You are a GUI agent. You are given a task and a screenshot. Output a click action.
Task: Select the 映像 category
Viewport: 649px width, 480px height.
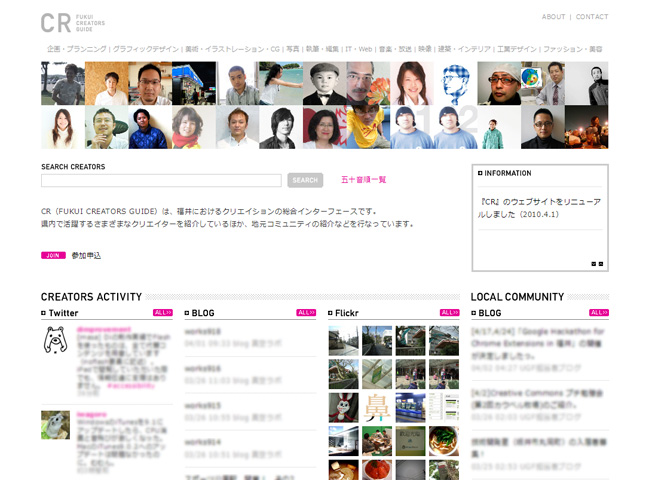(425, 49)
